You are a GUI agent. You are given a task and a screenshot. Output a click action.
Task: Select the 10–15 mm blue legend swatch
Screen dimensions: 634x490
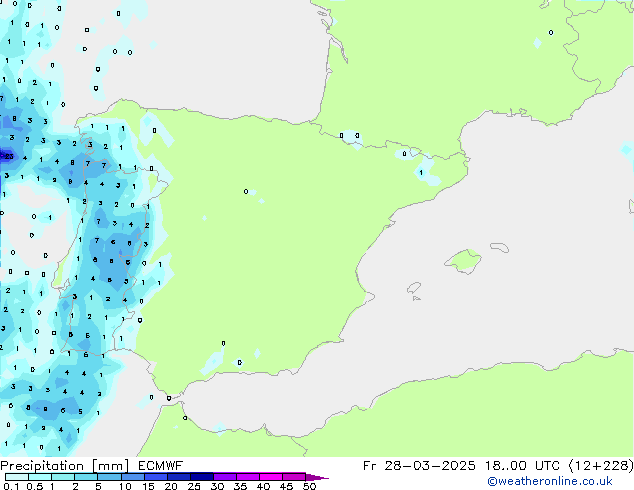[x=132, y=477]
